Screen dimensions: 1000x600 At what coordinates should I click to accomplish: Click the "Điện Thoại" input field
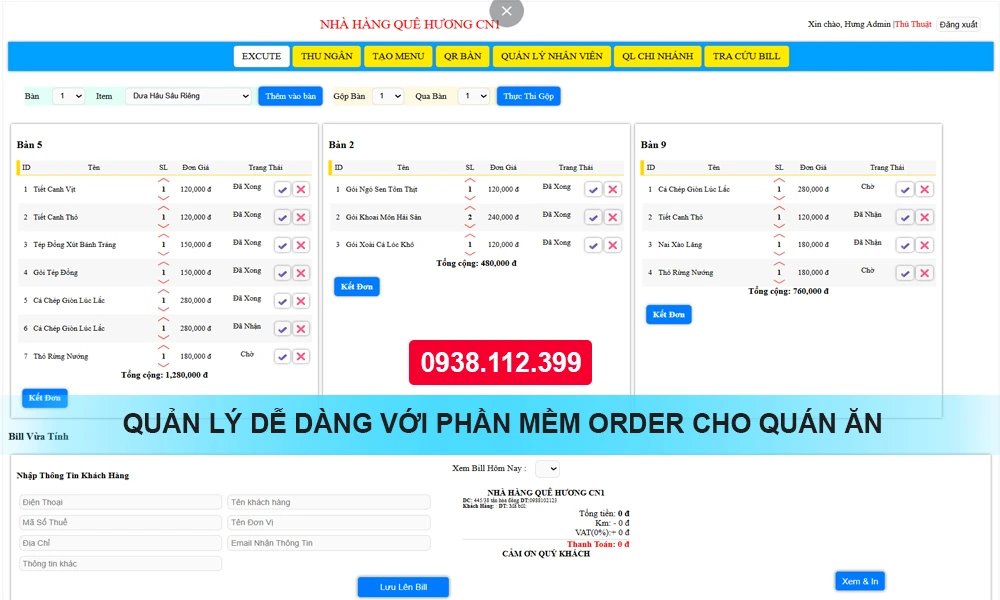tap(120, 501)
